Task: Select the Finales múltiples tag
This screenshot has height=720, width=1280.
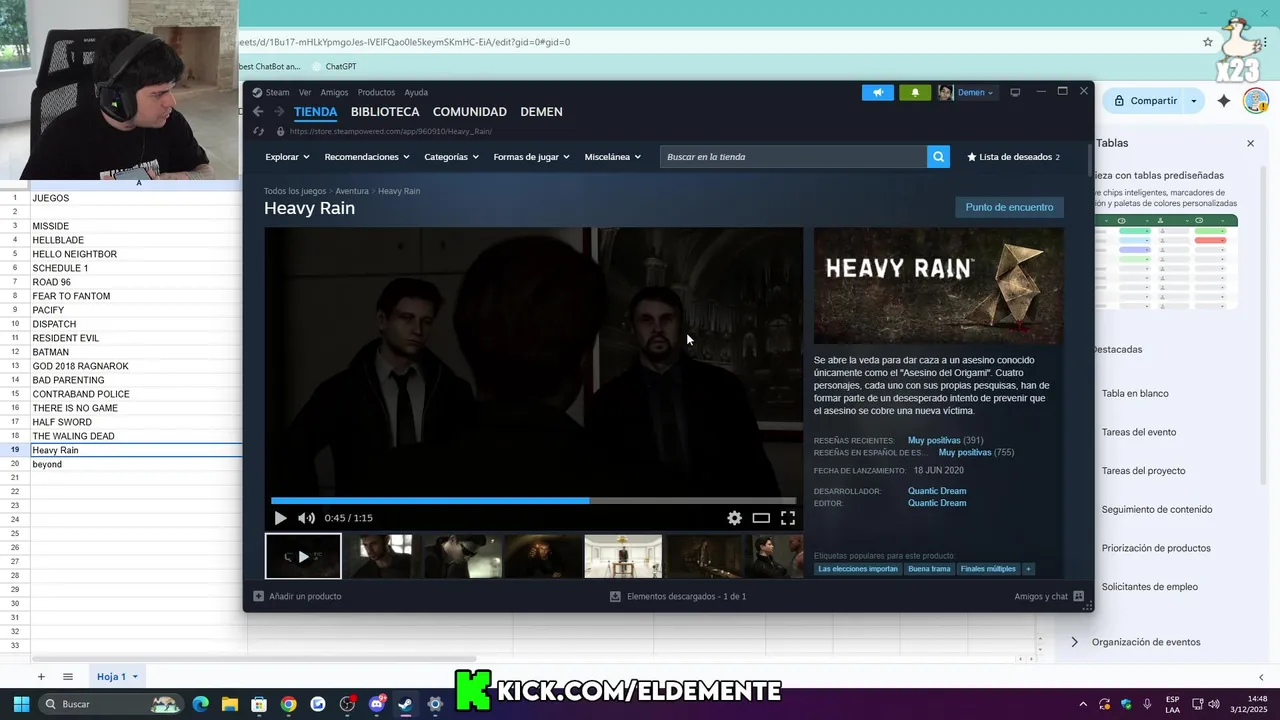Action: coord(987,569)
